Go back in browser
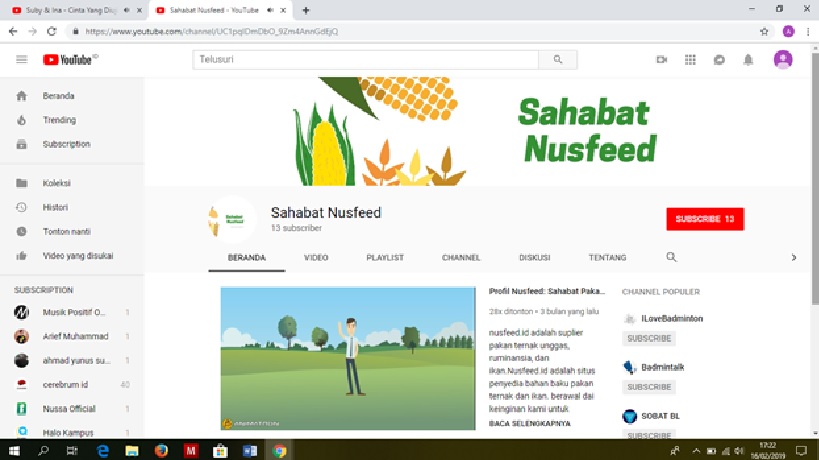 [x=13, y=31]
